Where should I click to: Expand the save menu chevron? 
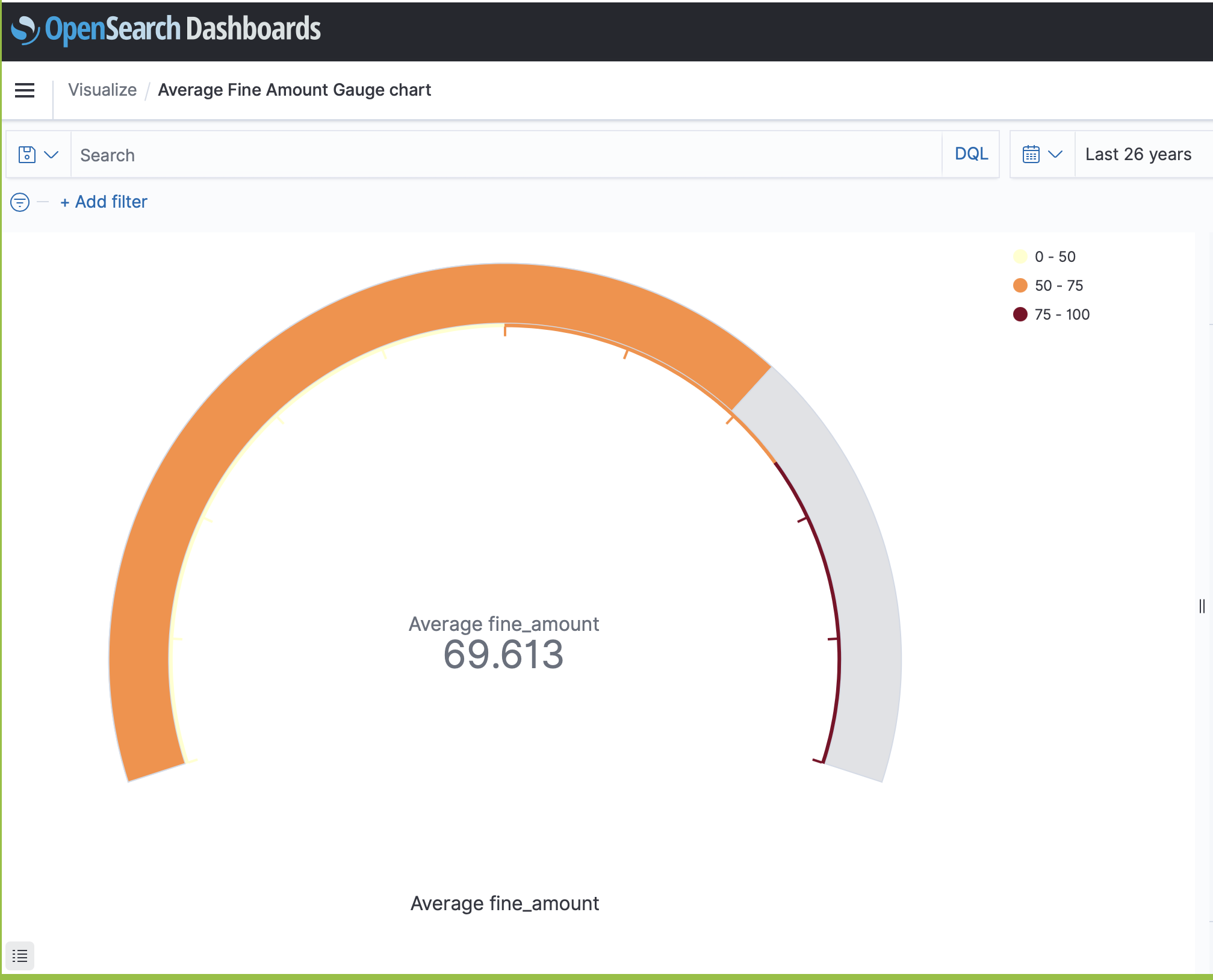coord(51,154)
